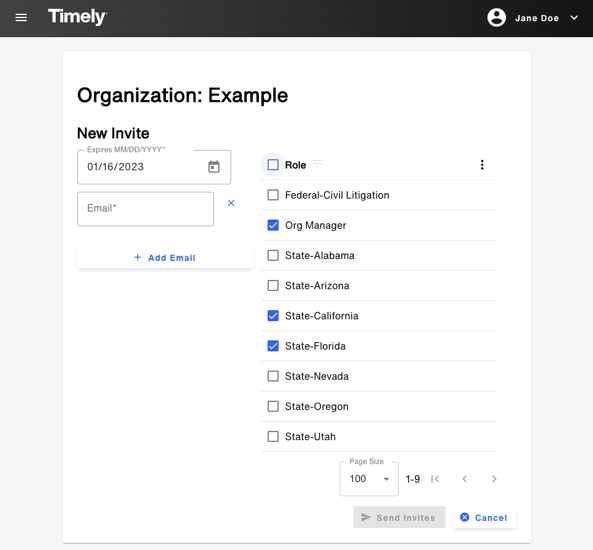
Task: Go to previous page of roles
Action: (x=465, y=479)
